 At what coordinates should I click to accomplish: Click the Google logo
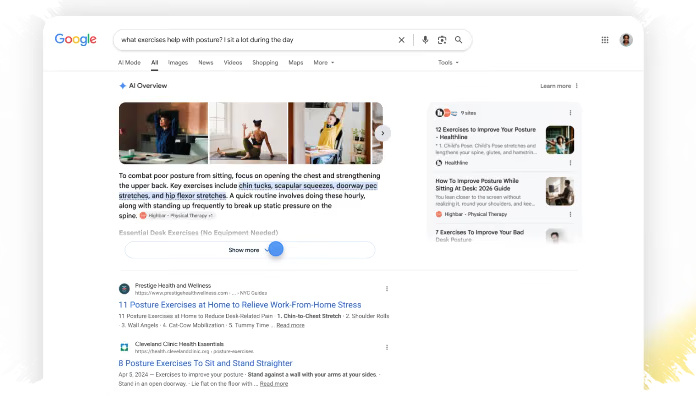click(x=75, y=39)
